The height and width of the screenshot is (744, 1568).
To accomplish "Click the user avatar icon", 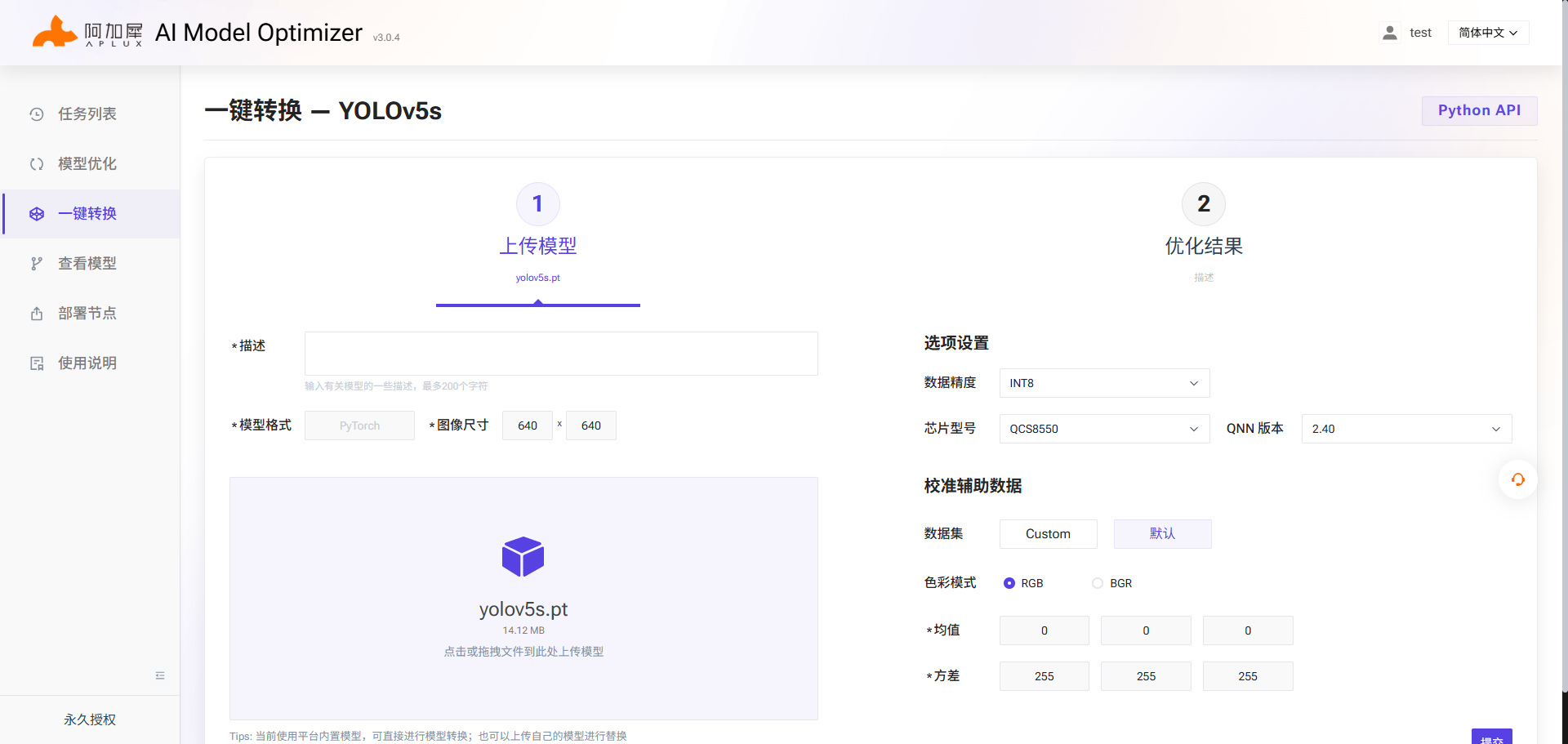I will click(x=1389, y=33).
